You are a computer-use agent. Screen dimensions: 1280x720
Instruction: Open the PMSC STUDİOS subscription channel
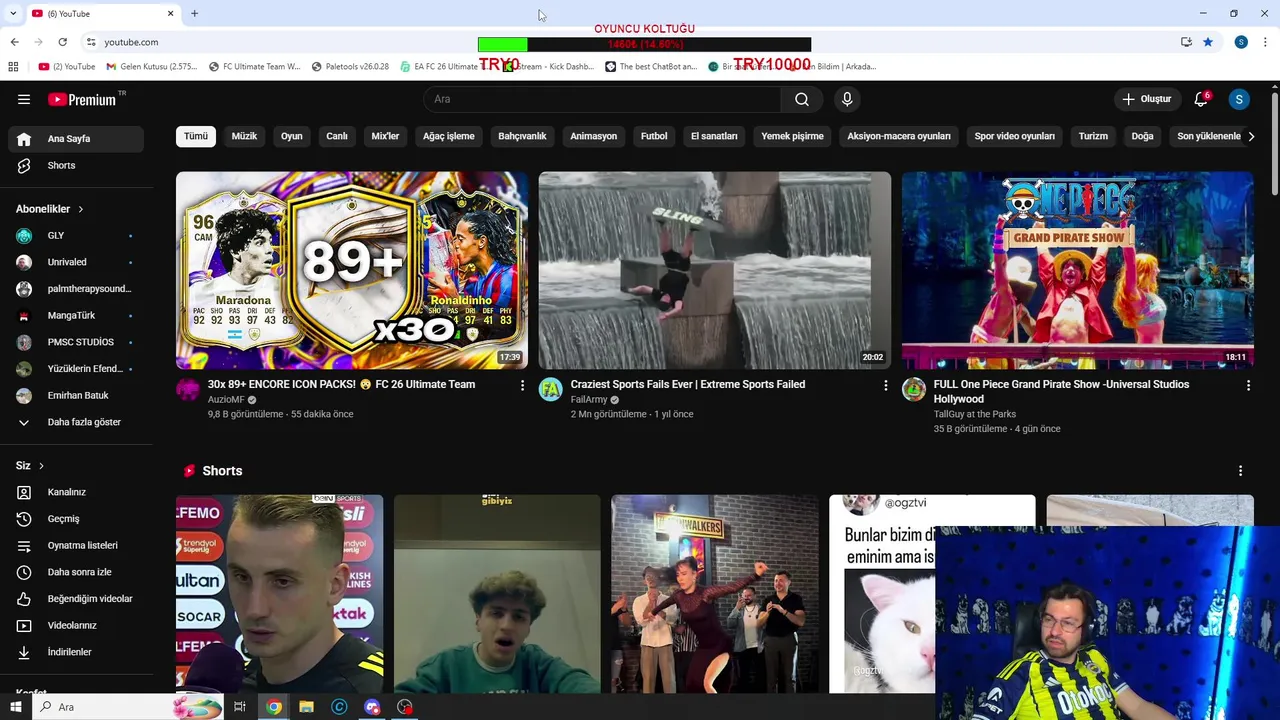click(76, 342)
